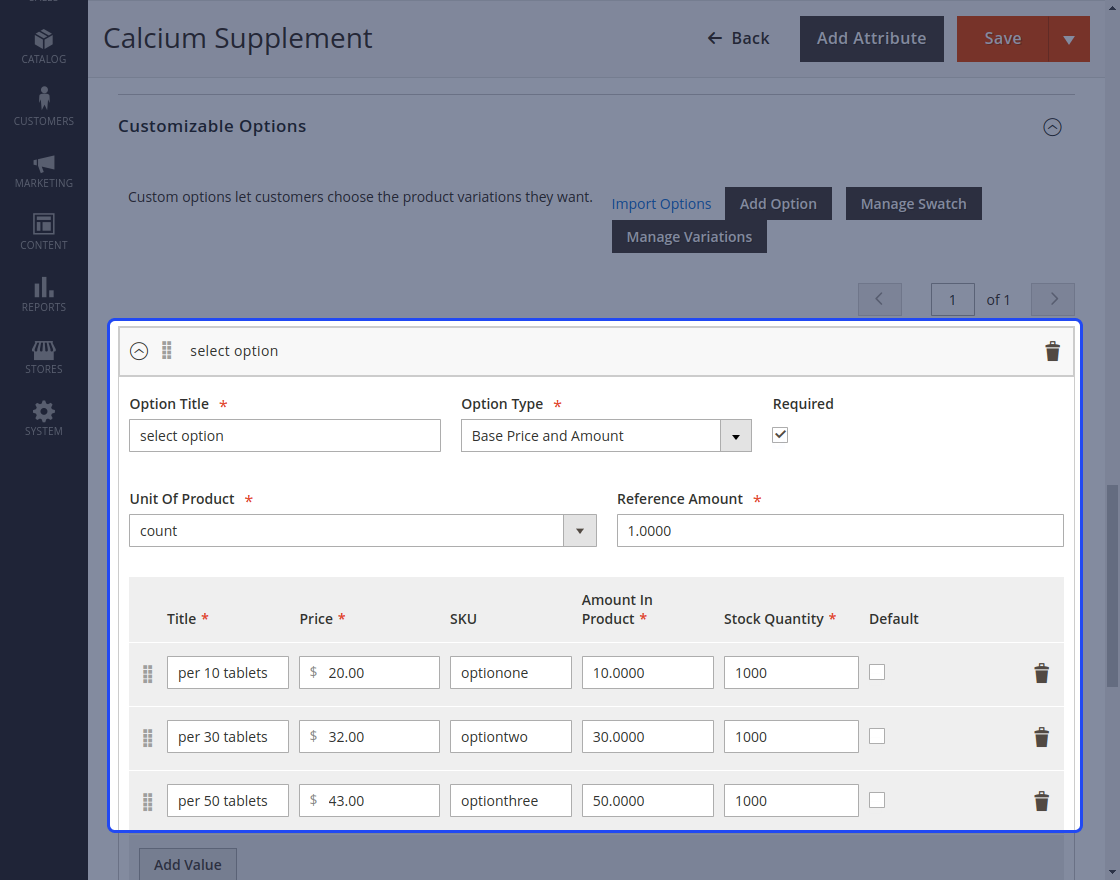Edit the 32.00 price field

369,736
